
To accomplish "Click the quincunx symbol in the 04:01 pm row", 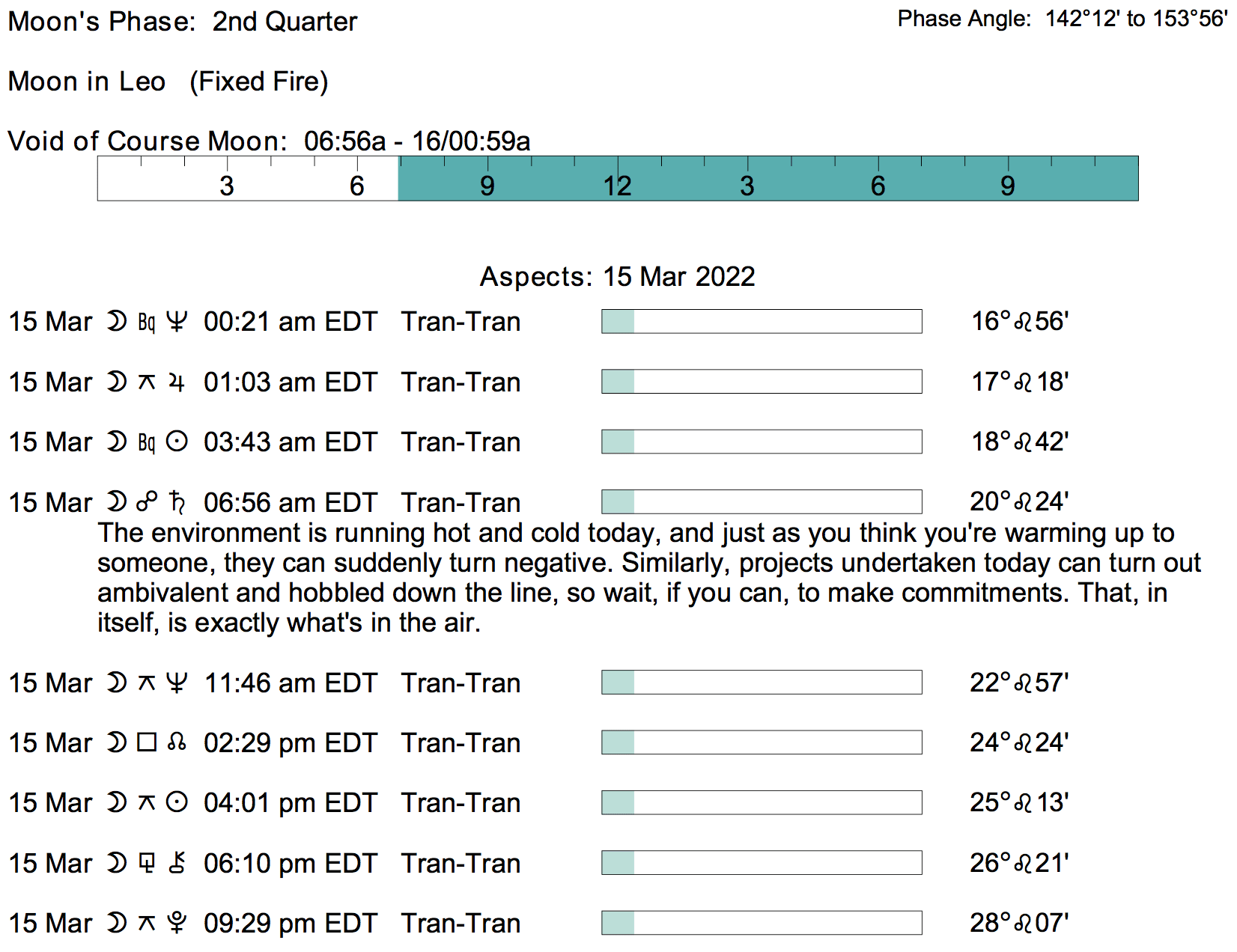I will pyautogui.click(x=147, y=803).
